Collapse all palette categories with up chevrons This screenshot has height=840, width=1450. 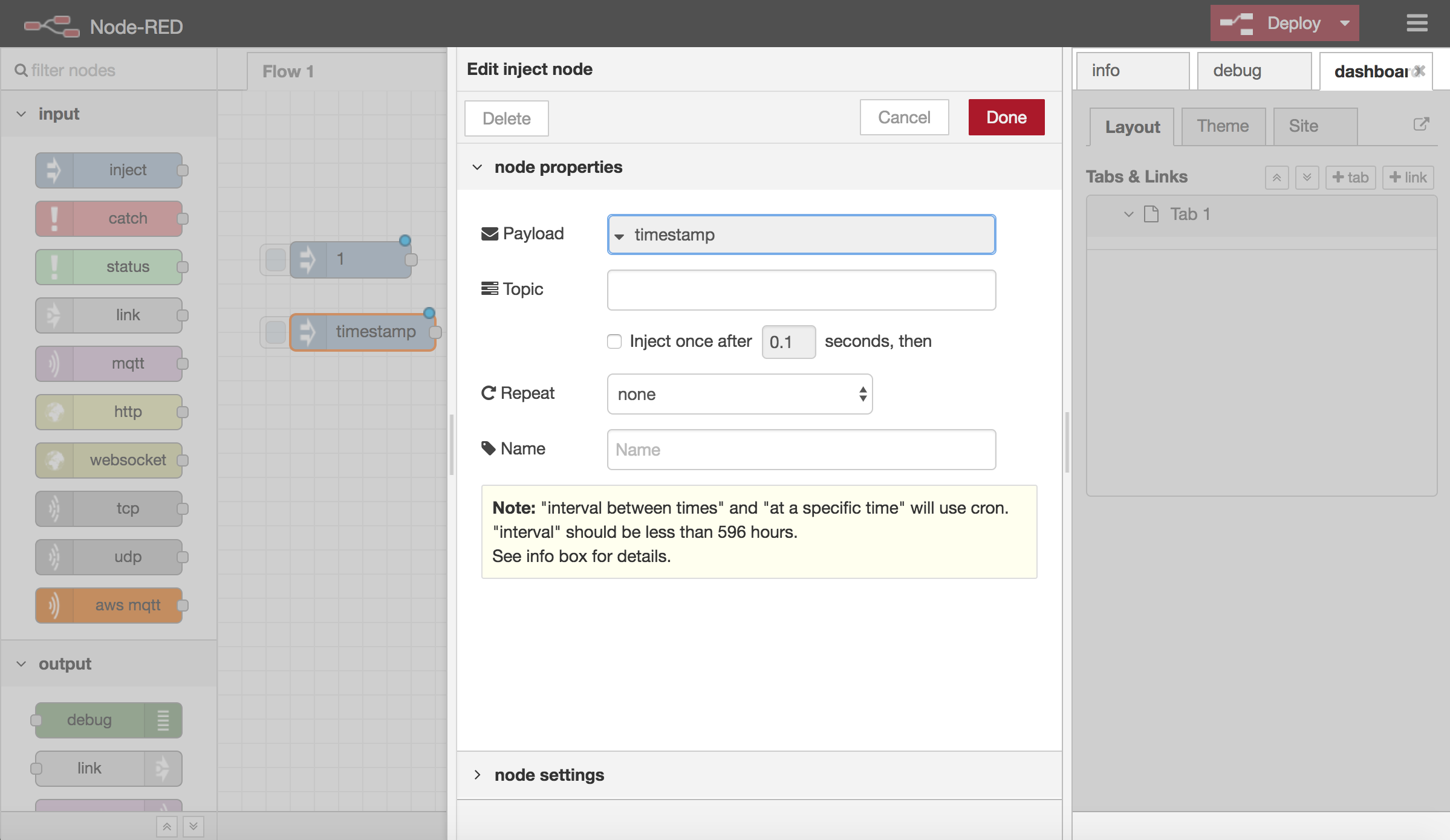click(167, 826)
